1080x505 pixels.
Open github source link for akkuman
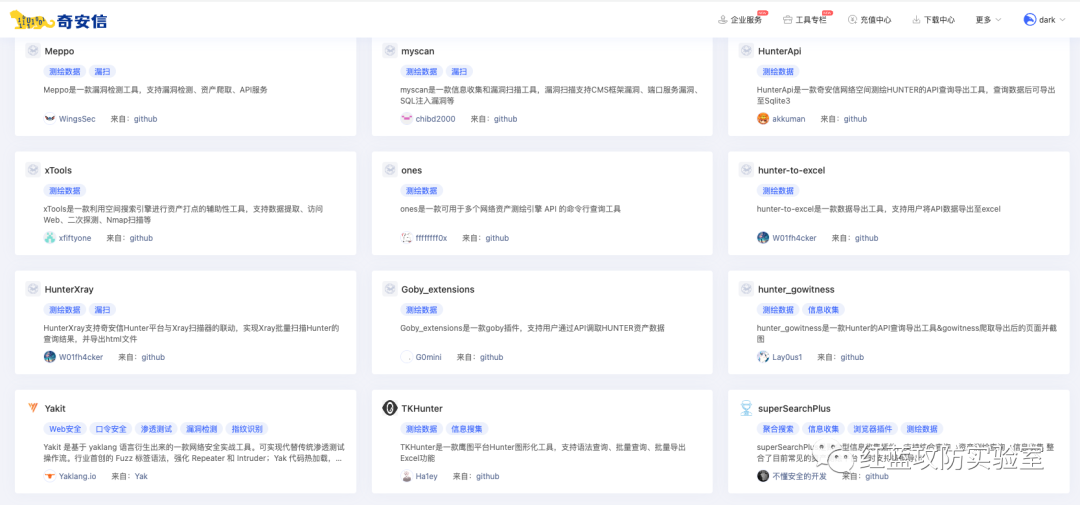[855, 118]
